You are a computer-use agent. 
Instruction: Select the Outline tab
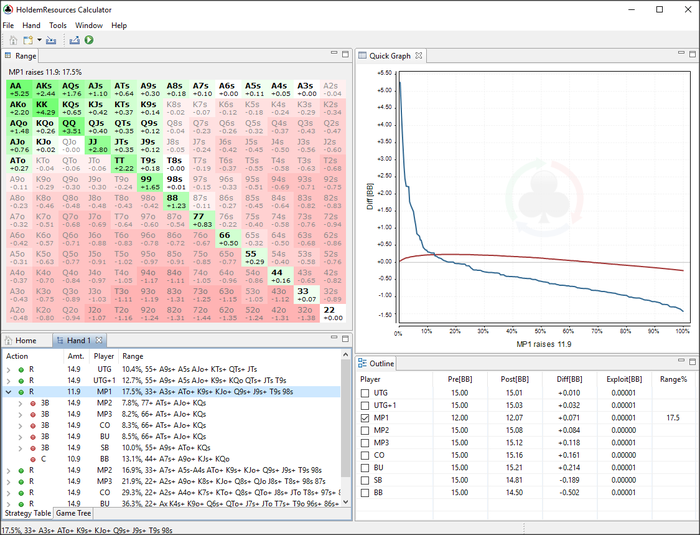click(376, 364)
